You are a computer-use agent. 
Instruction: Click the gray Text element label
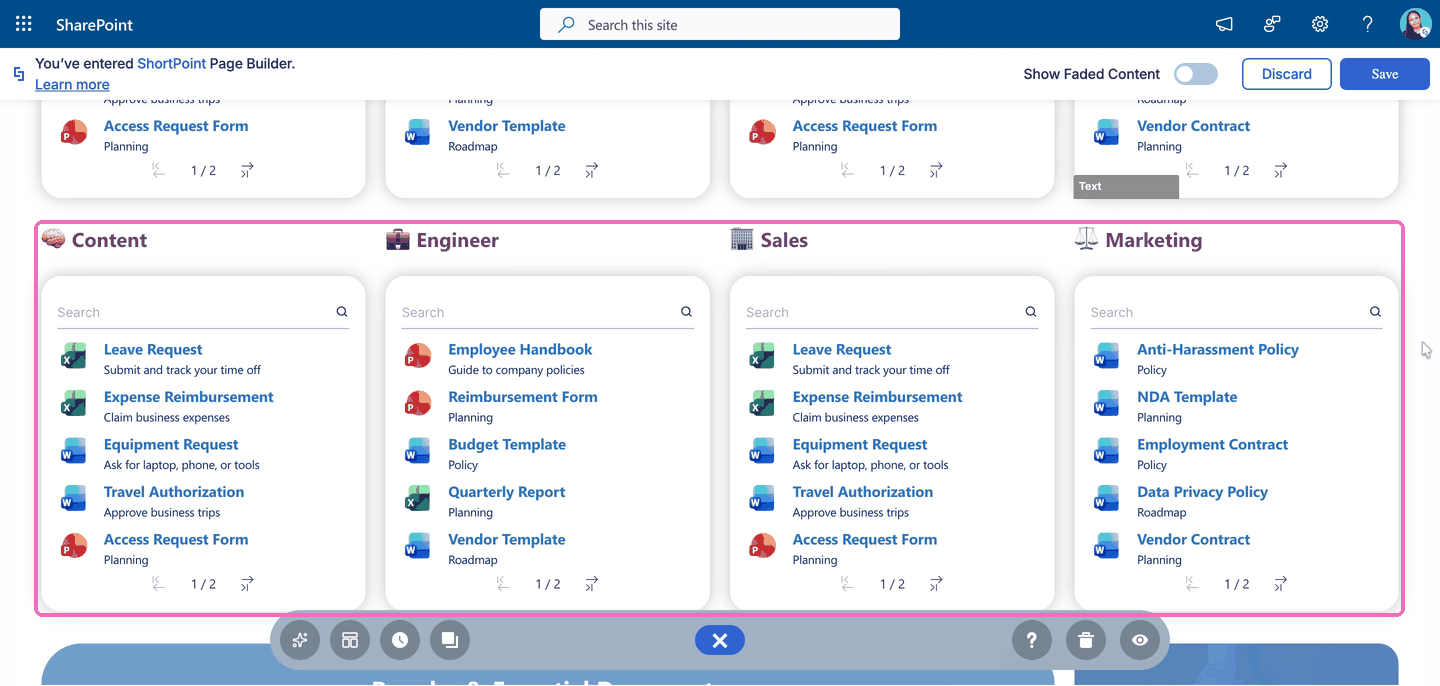(1126, 186)
